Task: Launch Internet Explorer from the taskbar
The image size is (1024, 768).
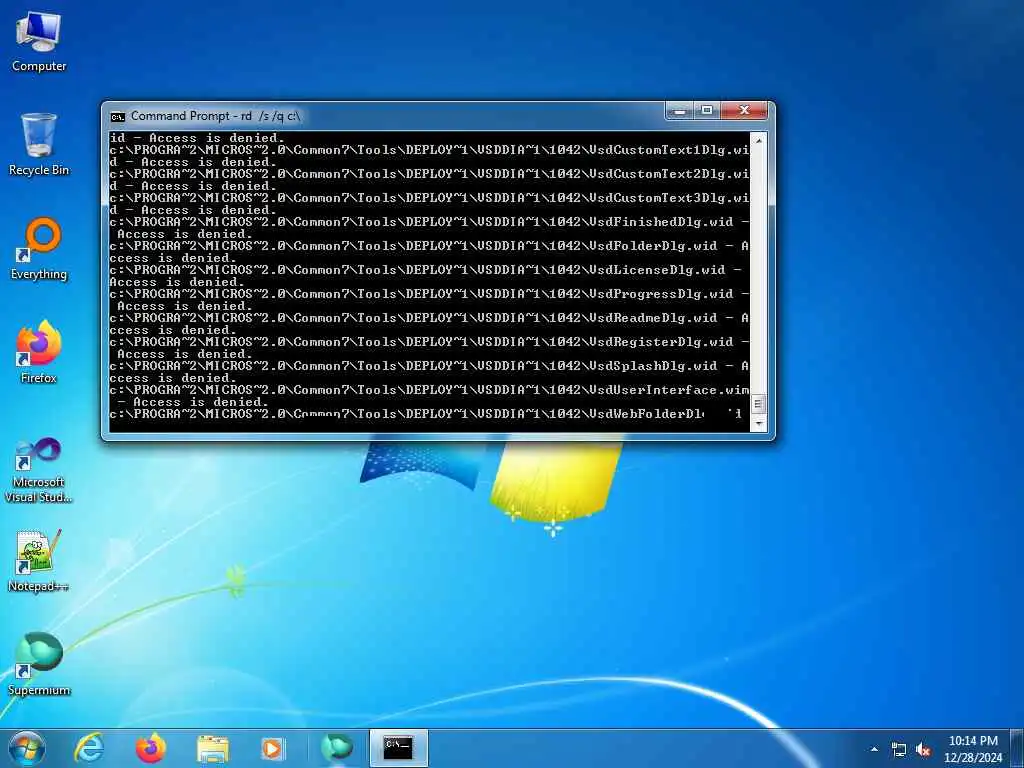Action: [89, 748]
